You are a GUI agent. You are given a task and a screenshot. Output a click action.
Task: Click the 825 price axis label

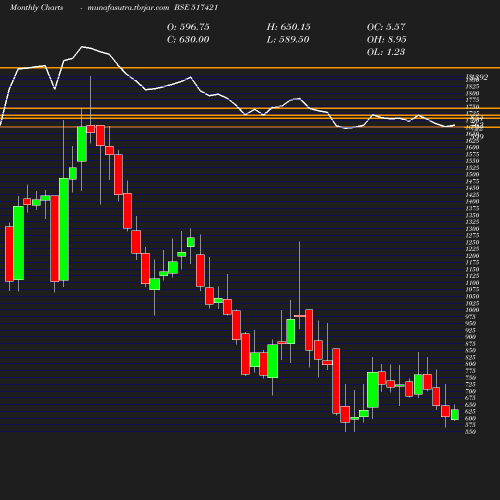(471, 357)
